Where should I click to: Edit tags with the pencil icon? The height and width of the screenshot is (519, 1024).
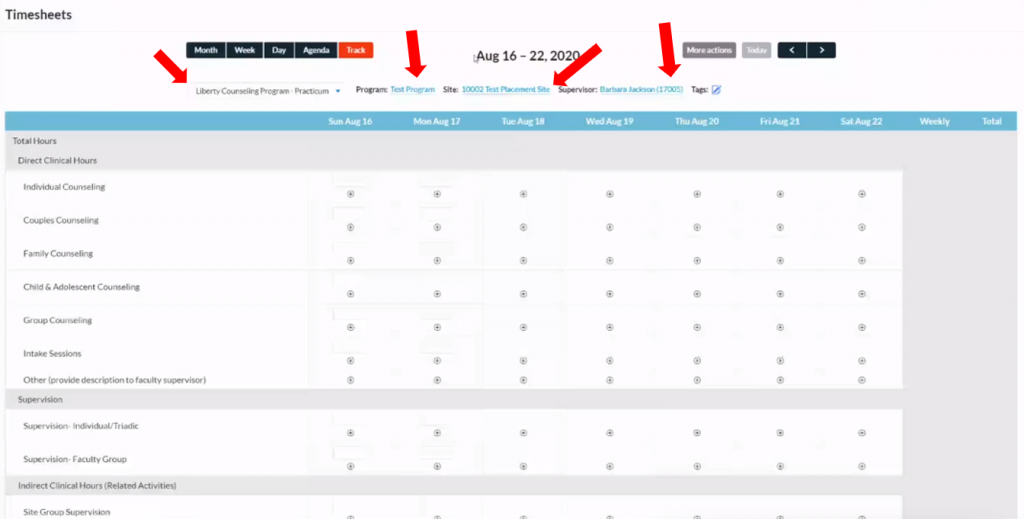click(716, 90)
